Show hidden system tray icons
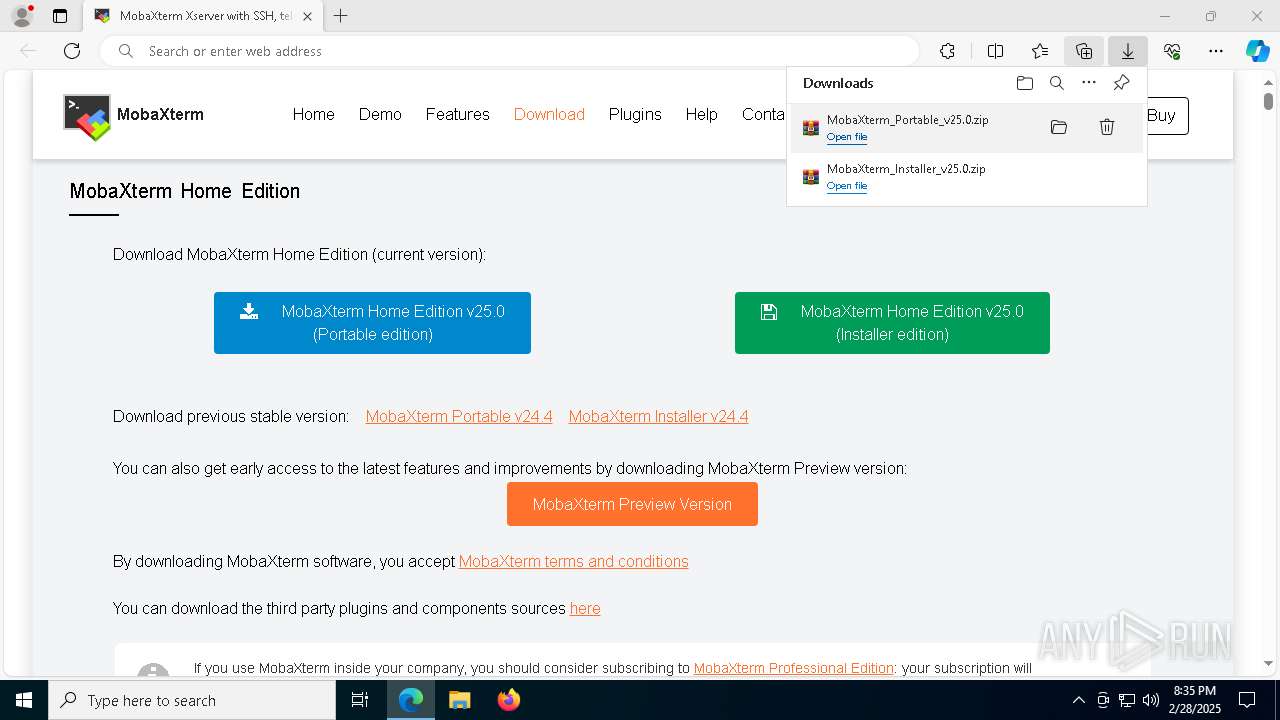This screenshot has width=1280, height=720. pos(1078,700)
